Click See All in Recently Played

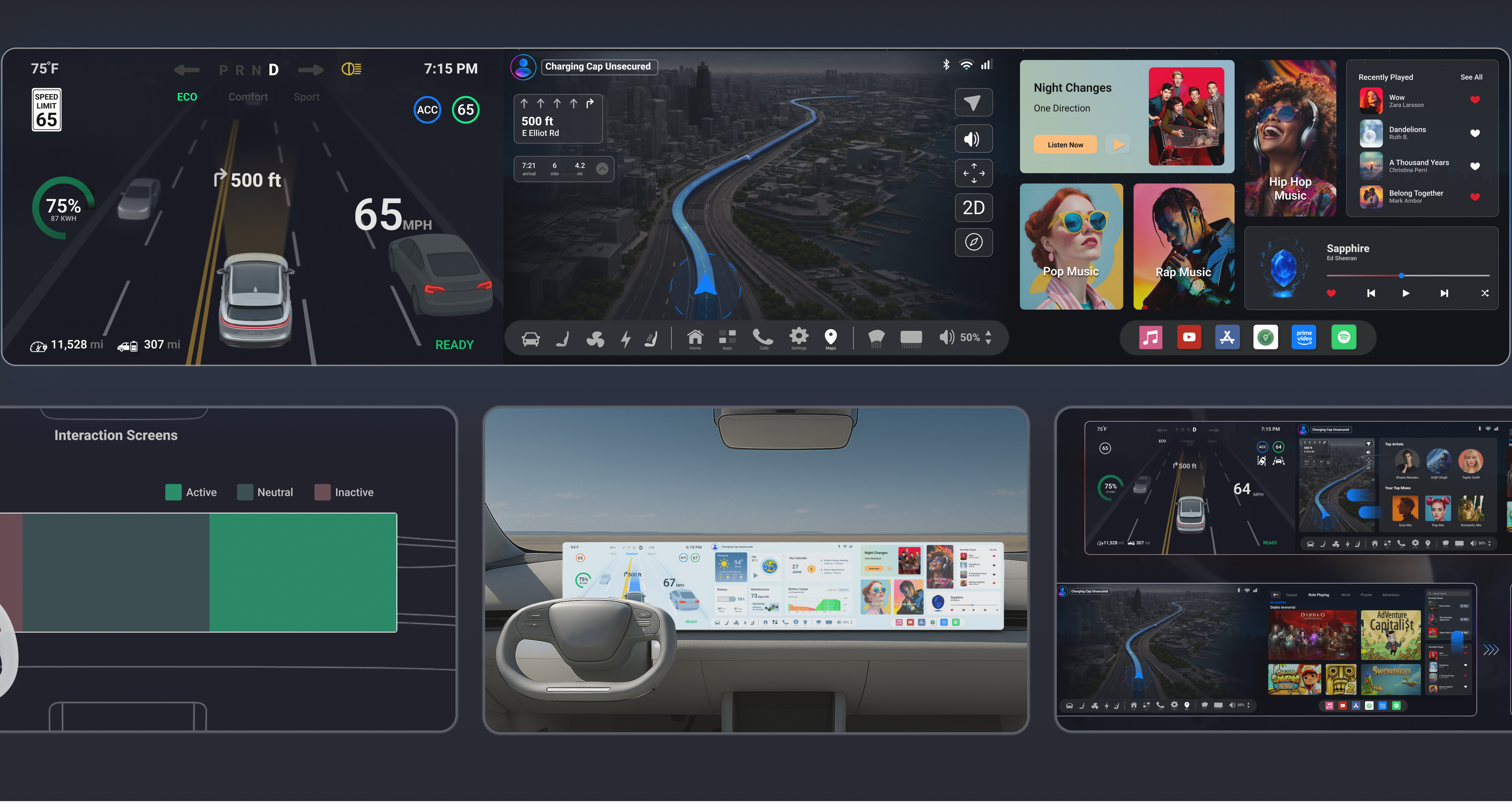(x=1471, y=77)
